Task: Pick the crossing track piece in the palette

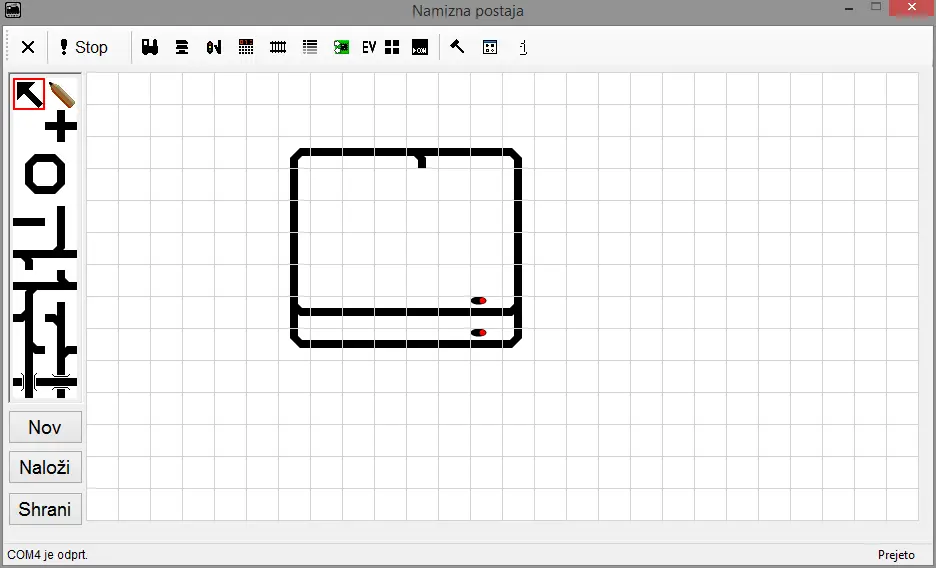Action: click(62, 127)
